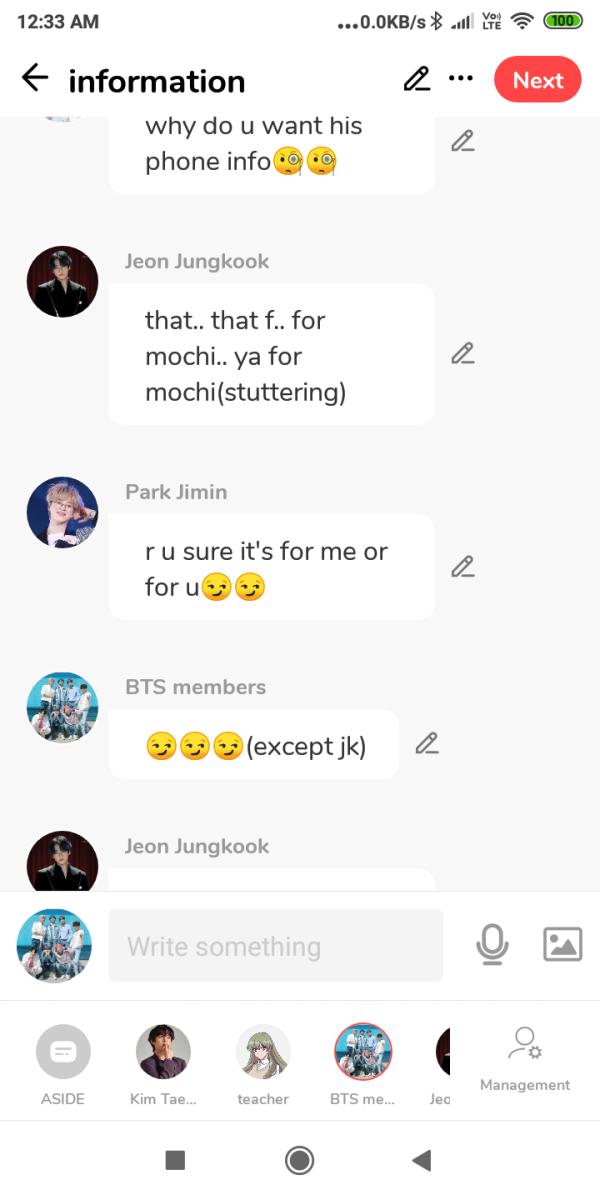Edit Jungkook's stuttering mochi message
Screen dimensions: 600x1200
click(x=462, y=354)
